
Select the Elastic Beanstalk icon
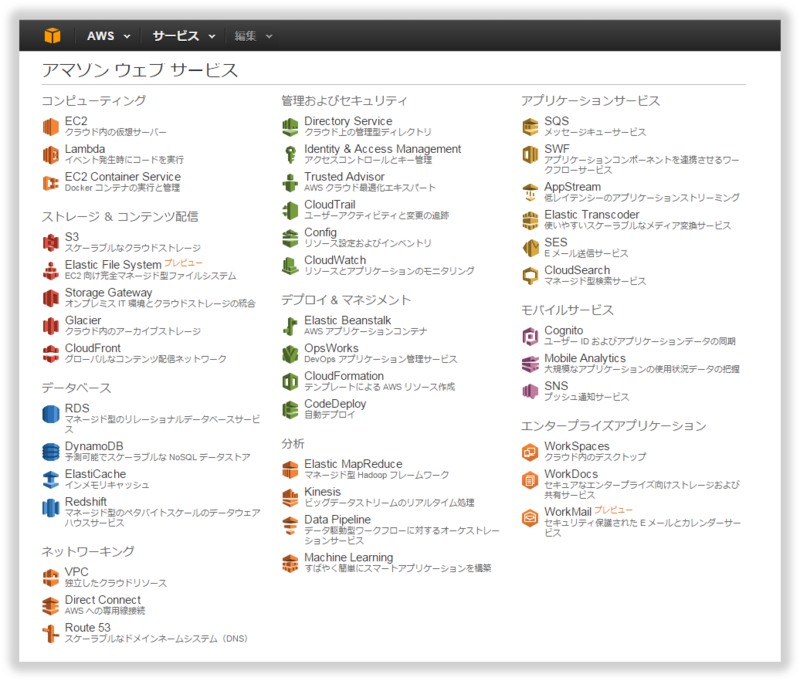(292, 326)
